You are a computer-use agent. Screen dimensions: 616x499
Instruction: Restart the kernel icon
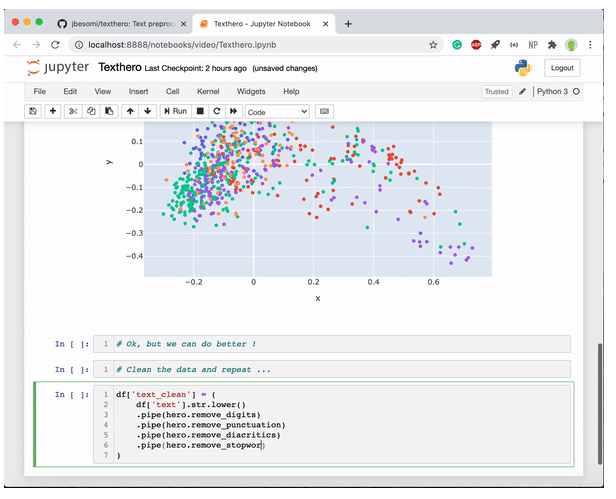tap(216, 112)
